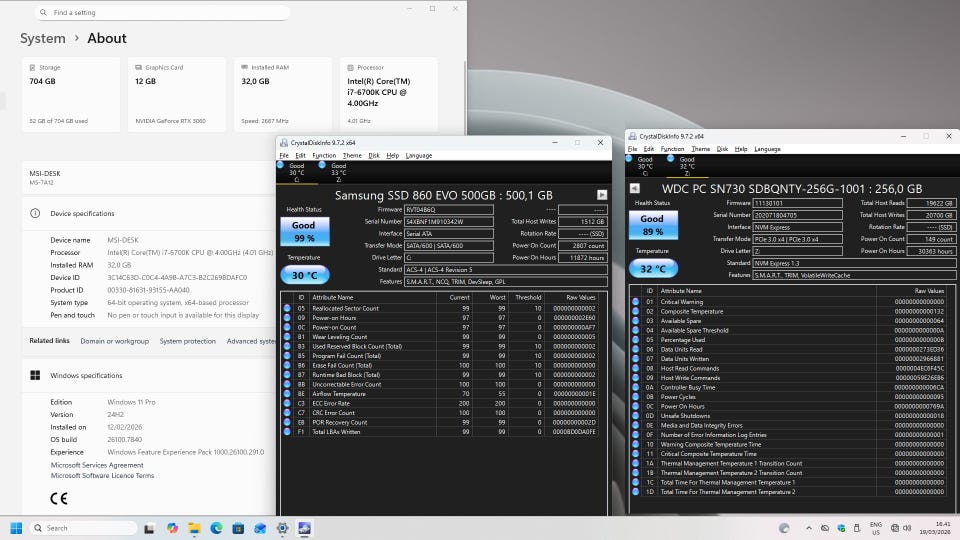This screenshot has width=960, height=540.
Task: Click the Device specifications info icon
Action: coord(35,213)
